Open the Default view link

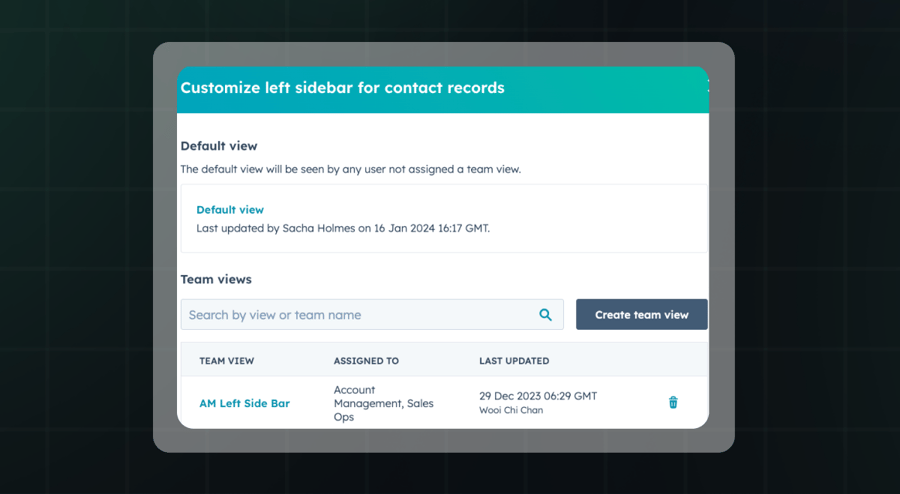point(230,210)
